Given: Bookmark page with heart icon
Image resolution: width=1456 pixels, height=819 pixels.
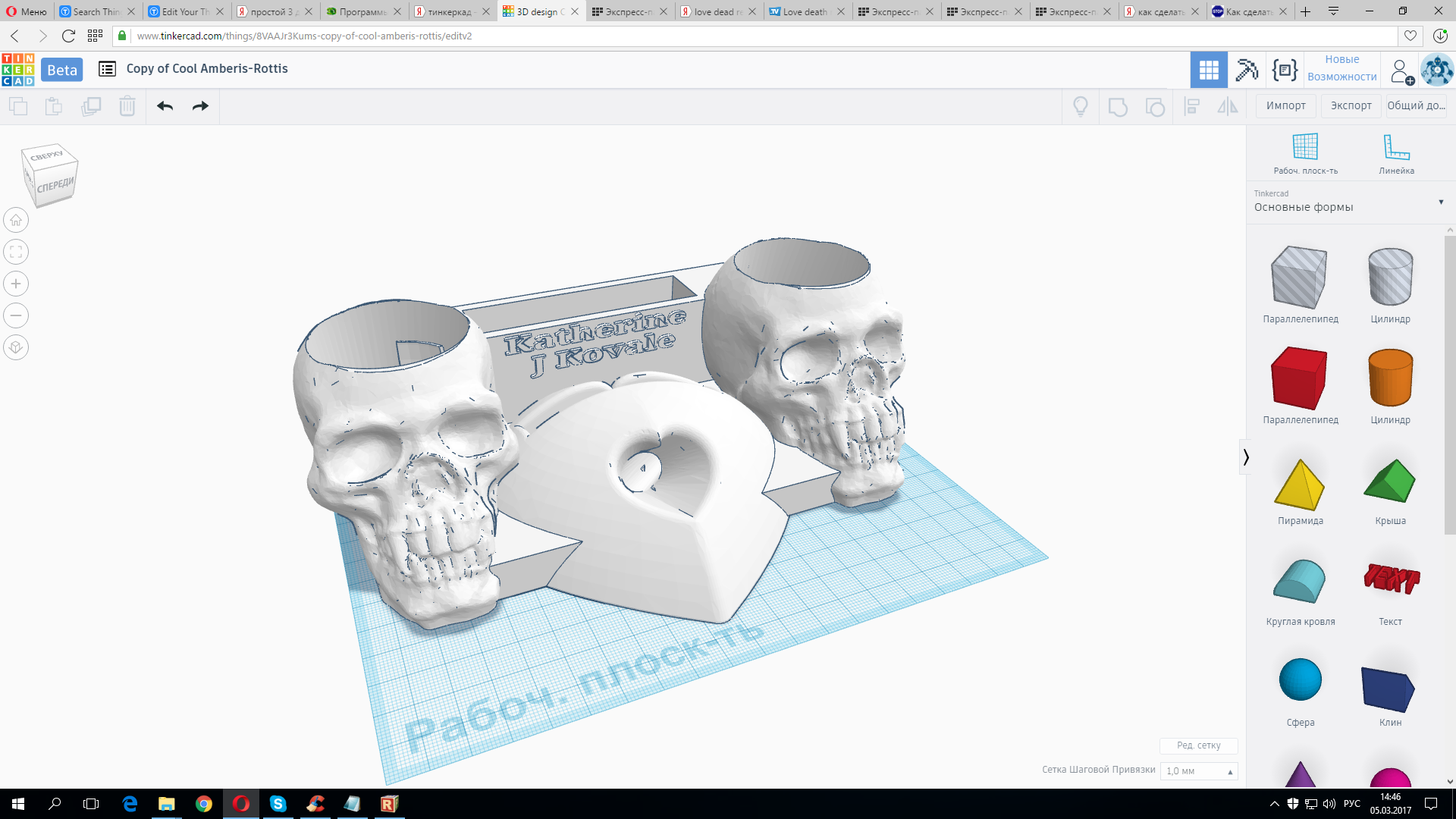Looking at the screenshot, I should point(1410,36).
